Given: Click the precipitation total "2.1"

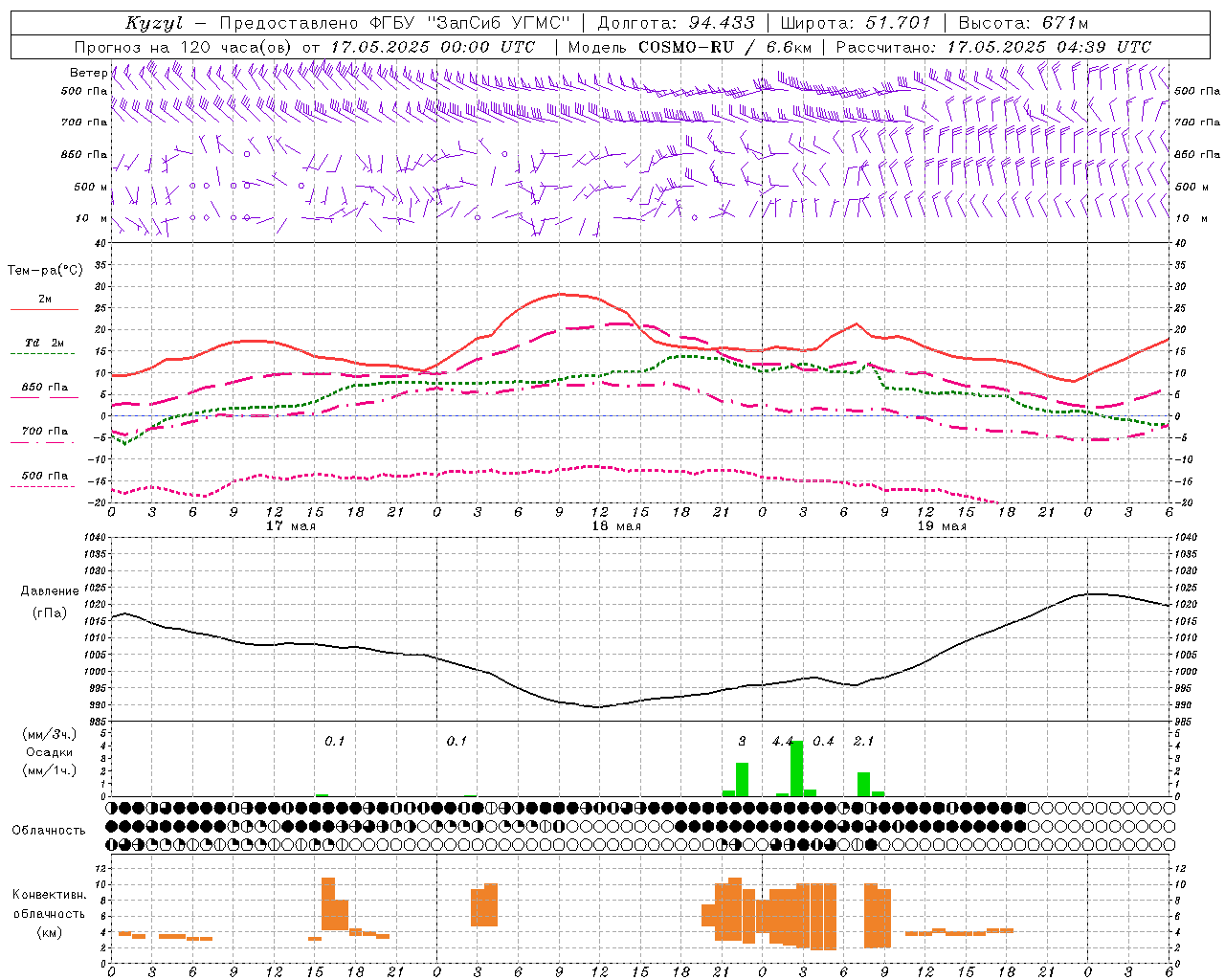Looking at the screenshot, I should [863, 741].
